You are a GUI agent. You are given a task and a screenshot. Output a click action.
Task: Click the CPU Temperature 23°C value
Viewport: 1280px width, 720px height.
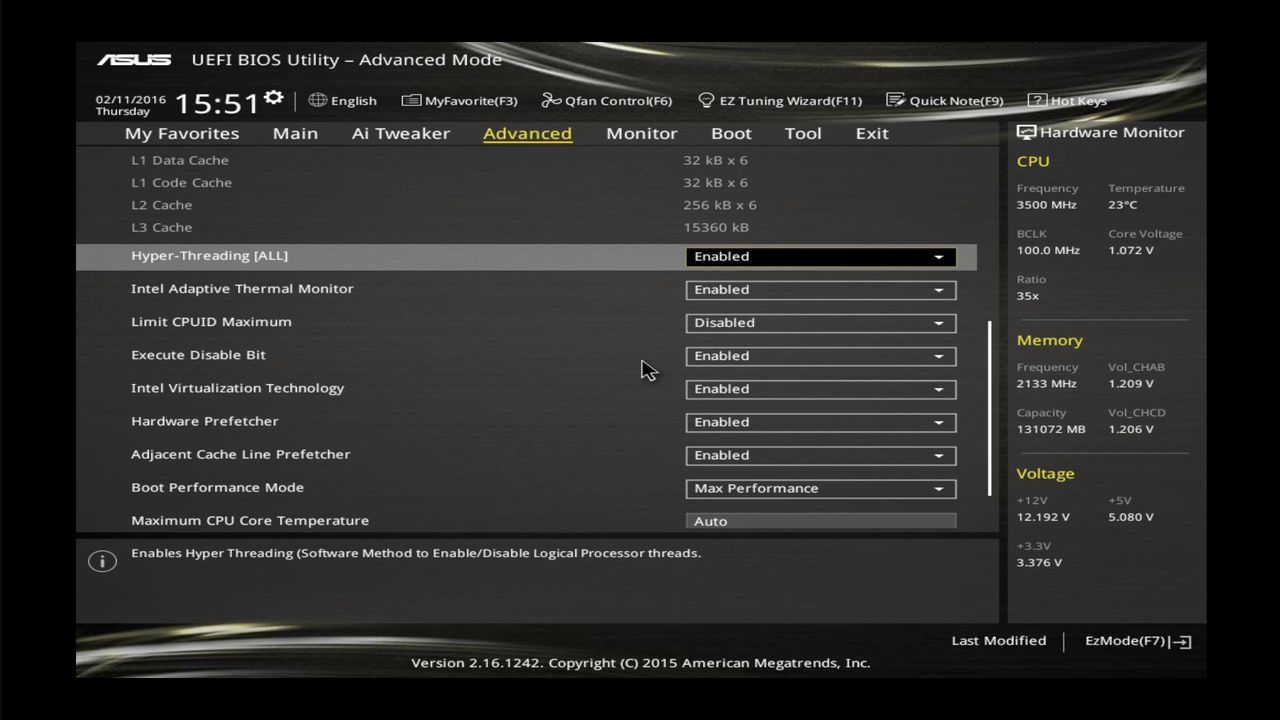(1122, 205)
